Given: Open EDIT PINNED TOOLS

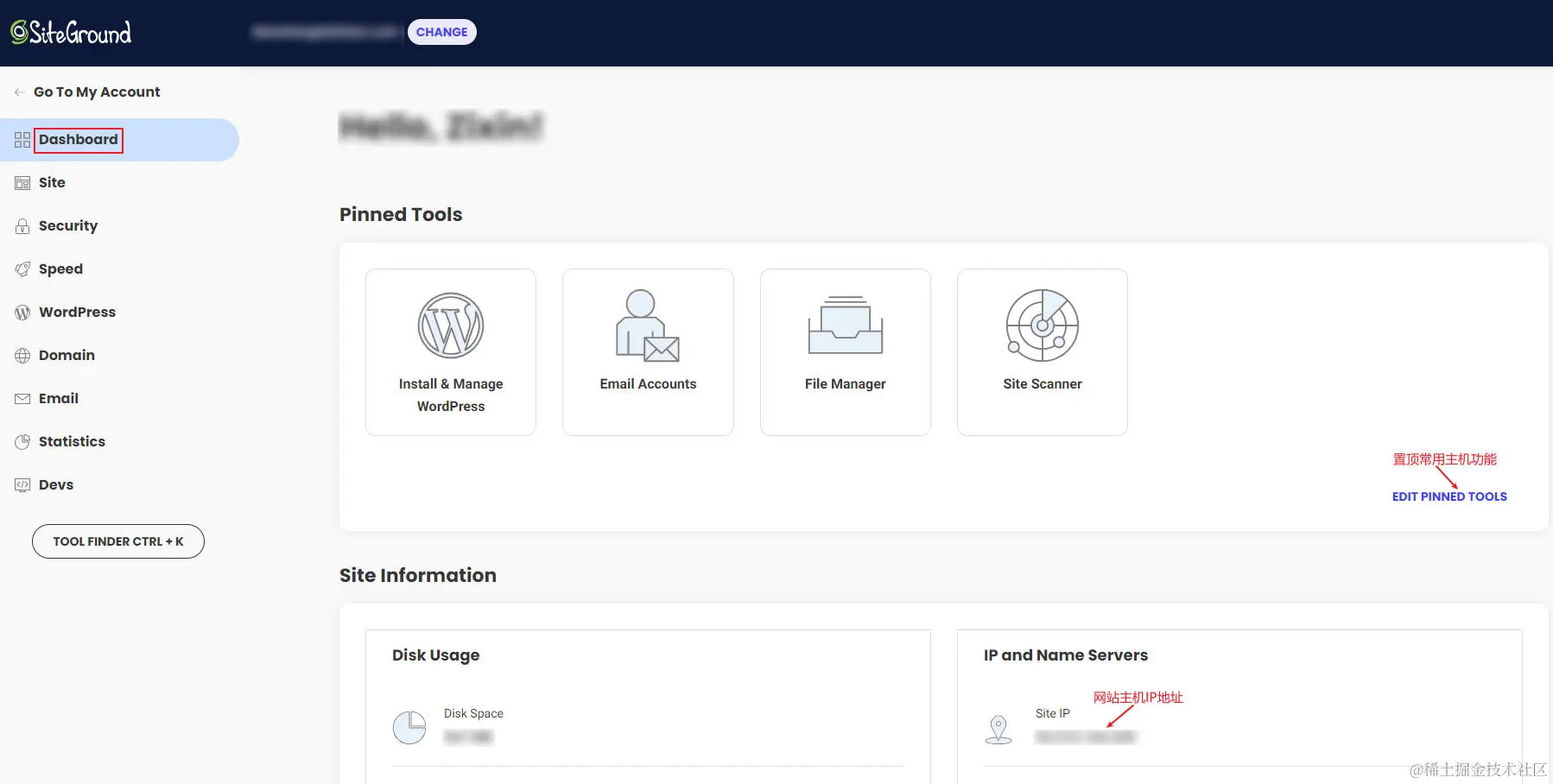Looking at the screenshot, I should [1449, 496].
